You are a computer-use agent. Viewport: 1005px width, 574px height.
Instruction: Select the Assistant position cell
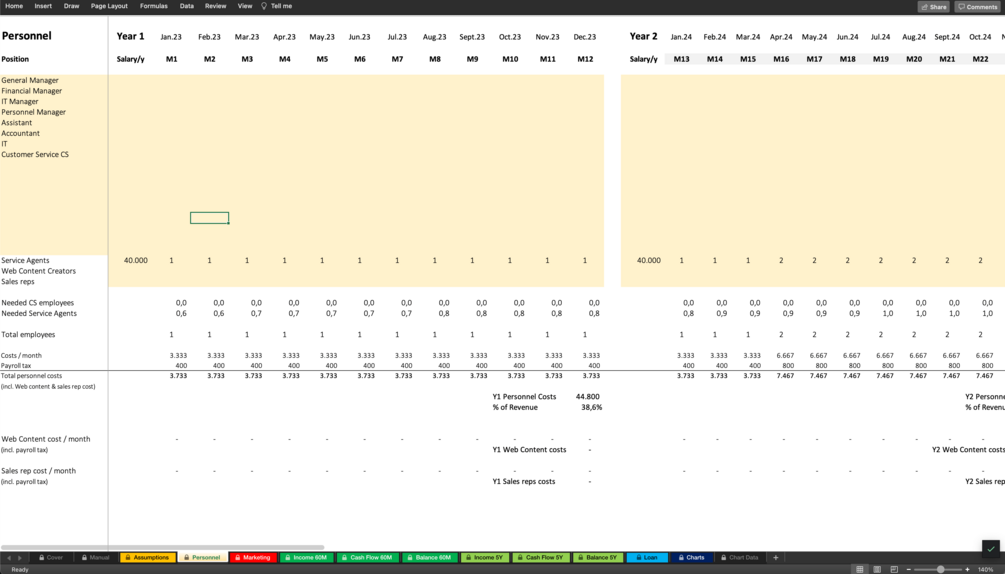click(x=17, y=122)
